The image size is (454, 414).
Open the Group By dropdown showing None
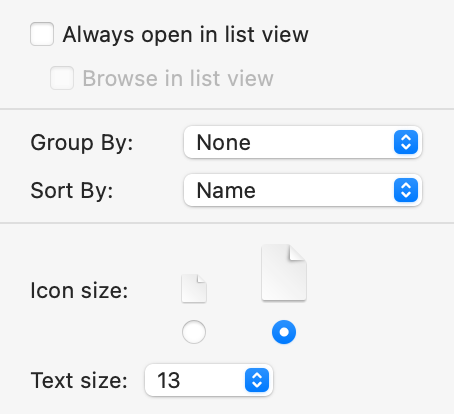(303, 142)
